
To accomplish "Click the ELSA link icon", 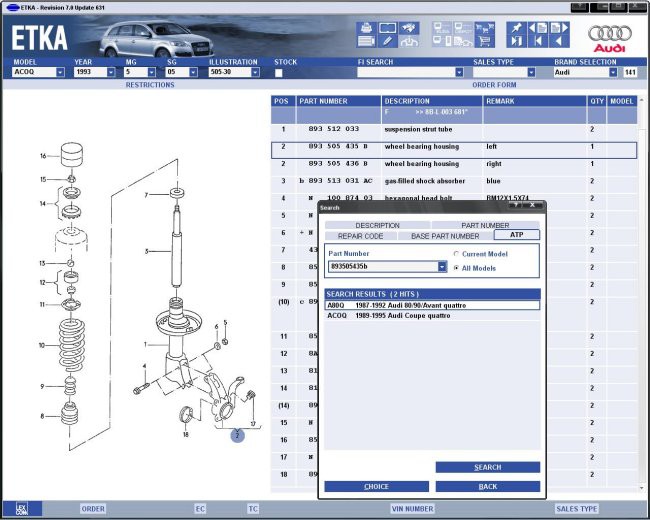I will click(x=442, y=28).
